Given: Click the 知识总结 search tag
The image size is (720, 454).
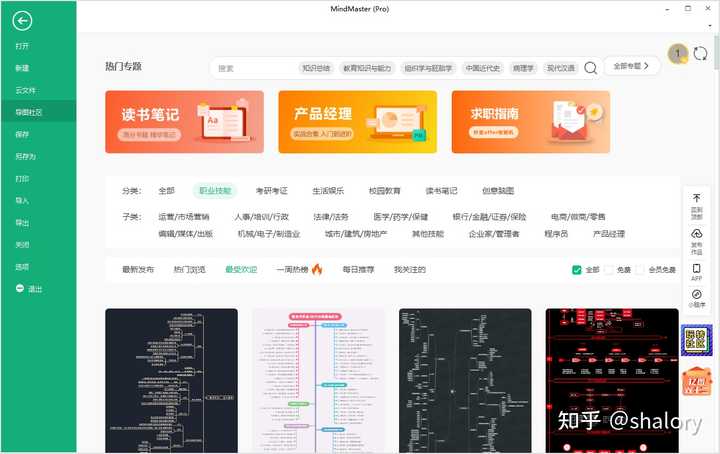Looking at the screenshot, I should click(x=316, y=68).
